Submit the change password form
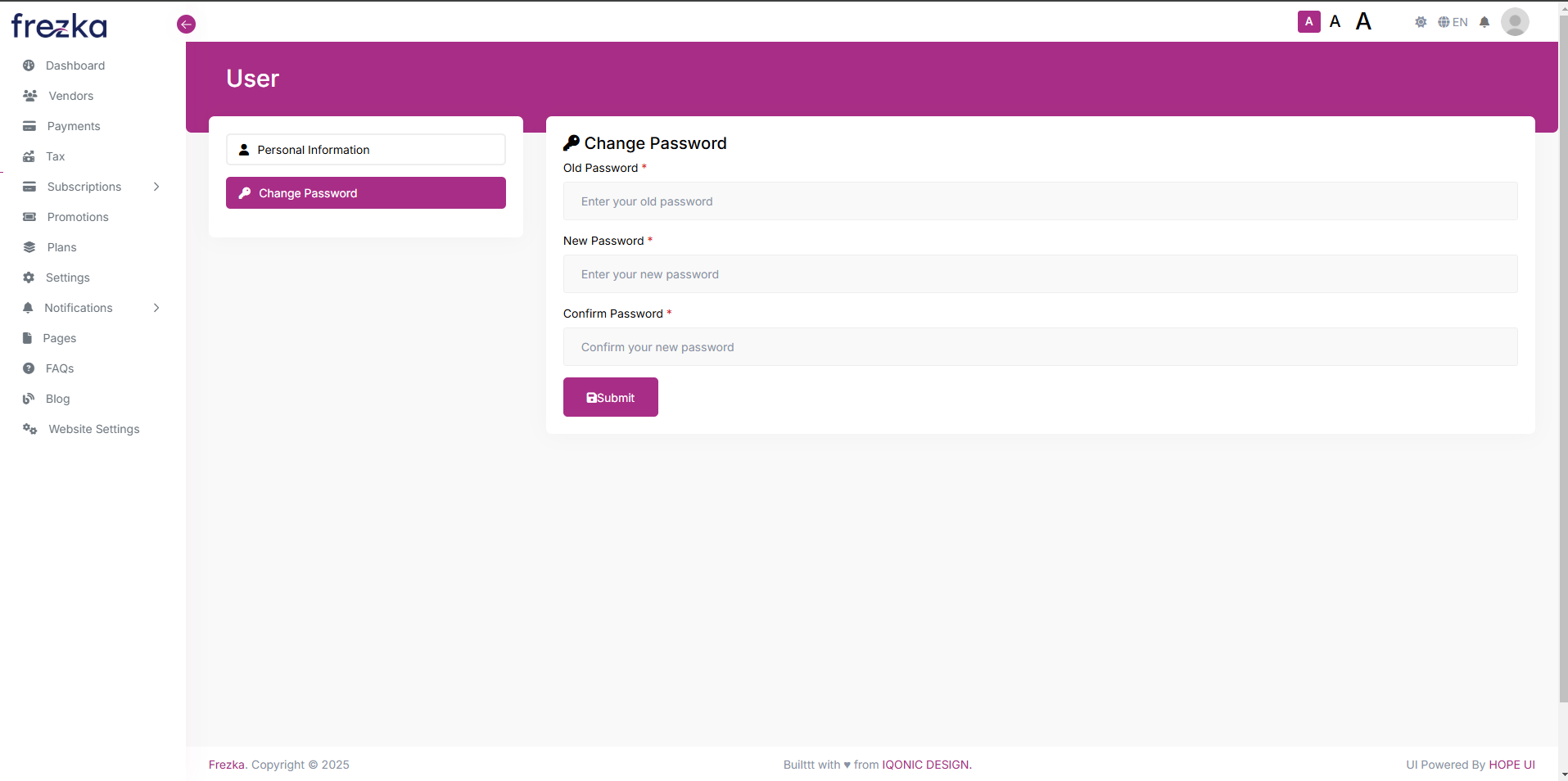1568x781 pixels. tap(610, 397)
